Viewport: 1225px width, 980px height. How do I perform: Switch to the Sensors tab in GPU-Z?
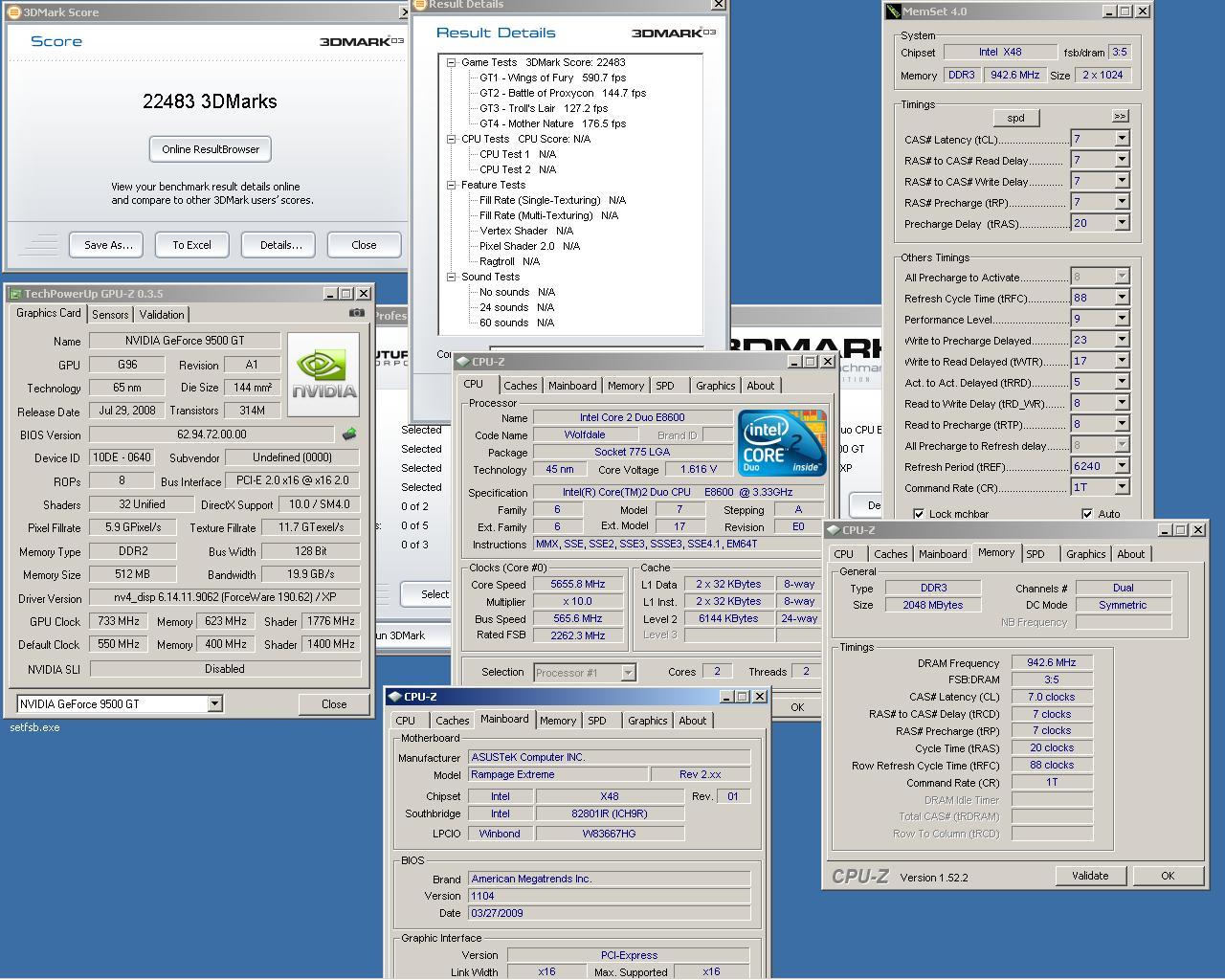click(110, 315)
